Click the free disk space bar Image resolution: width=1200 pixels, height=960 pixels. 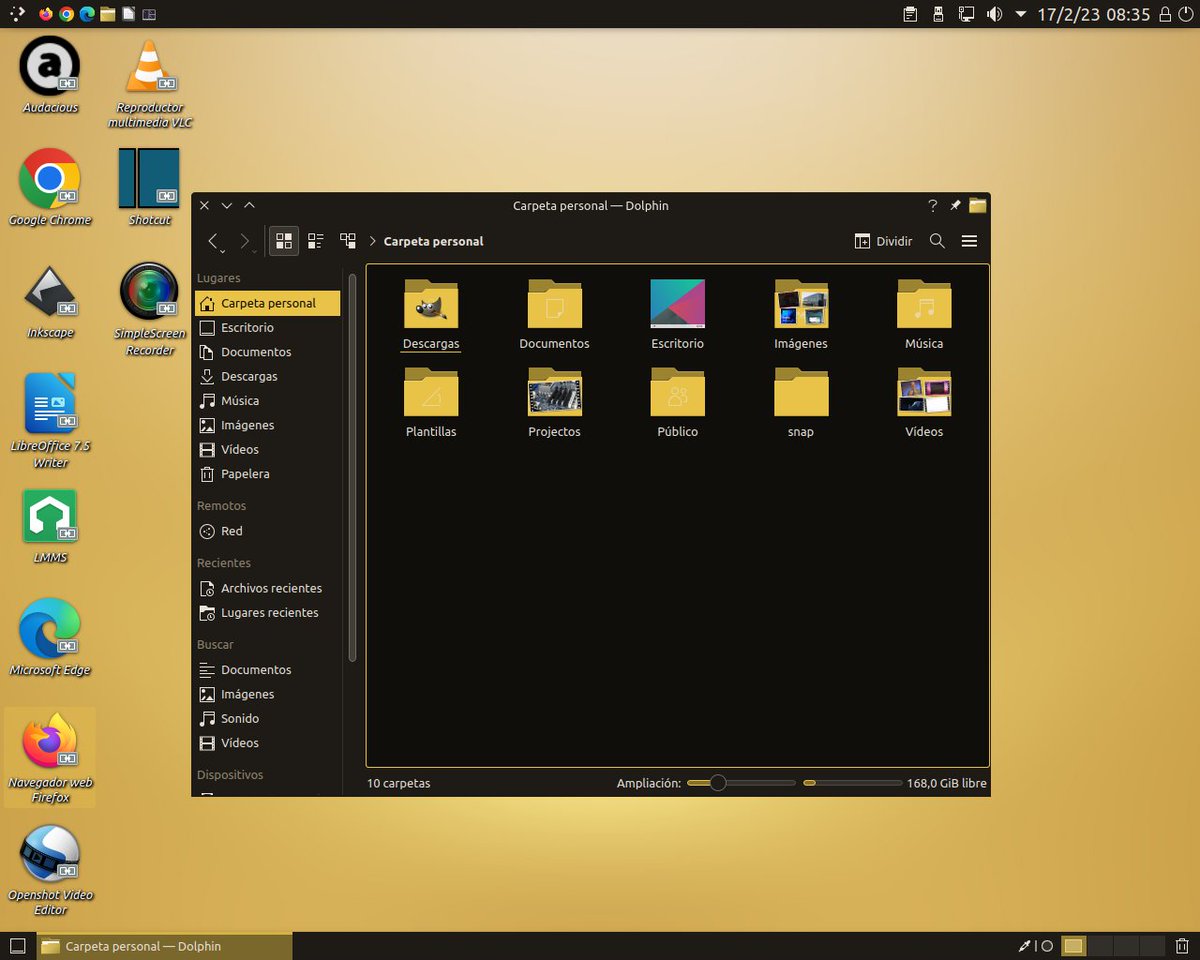(x=852, y=783)
